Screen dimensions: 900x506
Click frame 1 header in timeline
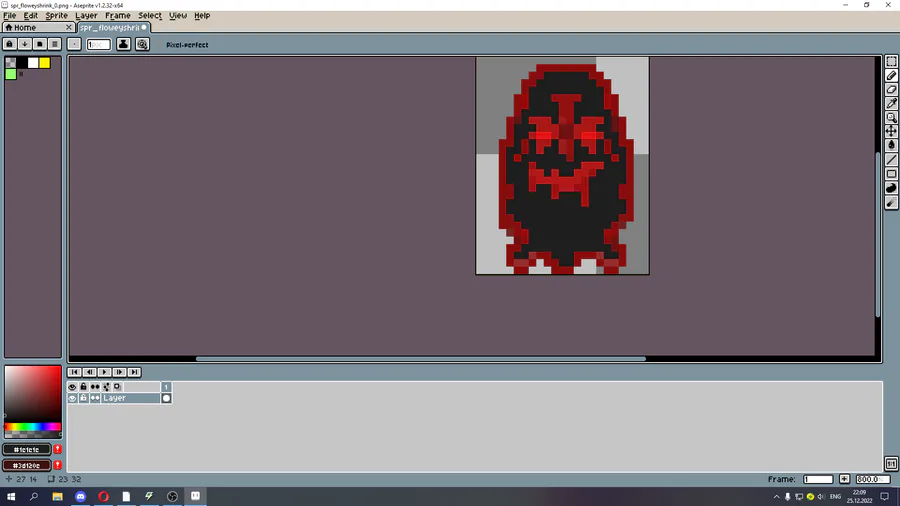[166, 387]
